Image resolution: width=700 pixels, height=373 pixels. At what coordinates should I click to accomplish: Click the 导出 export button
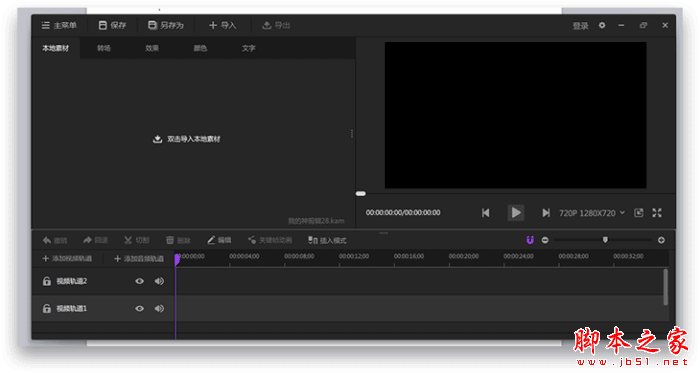point(276,25)
